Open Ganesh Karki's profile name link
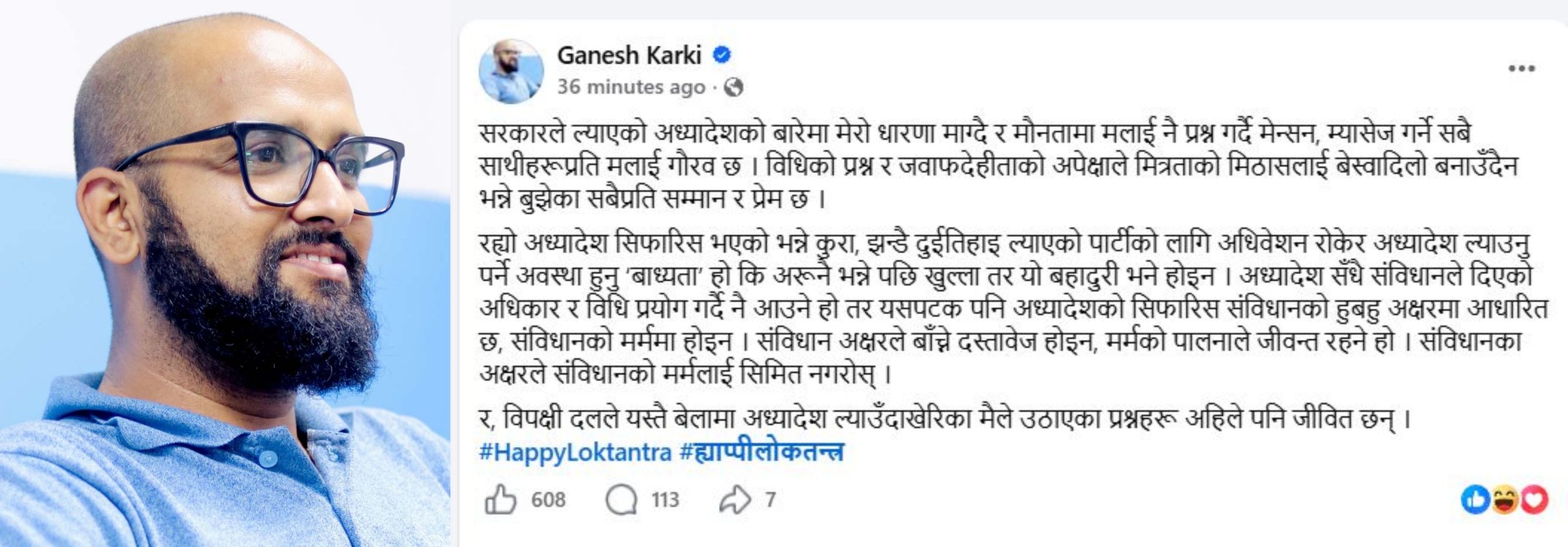1568x547 pixels. pos(629,56)
